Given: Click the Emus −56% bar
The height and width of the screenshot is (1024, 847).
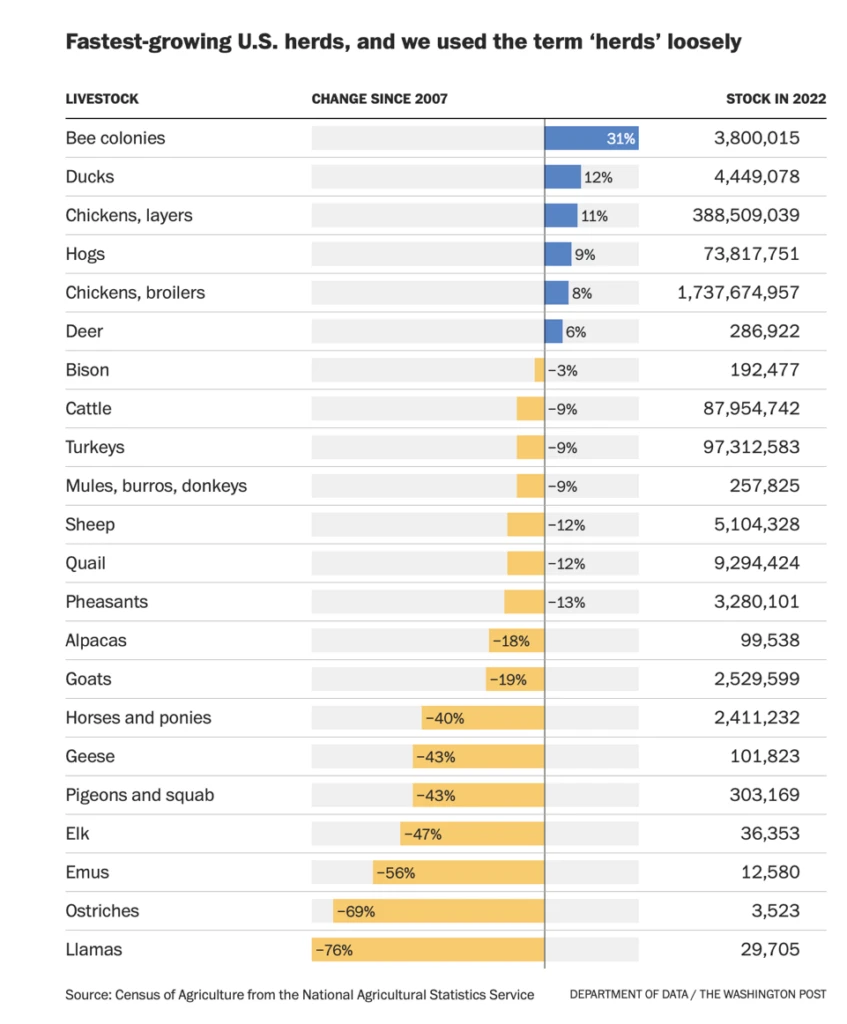Looking at the screenshot, I should coord(458,872).
